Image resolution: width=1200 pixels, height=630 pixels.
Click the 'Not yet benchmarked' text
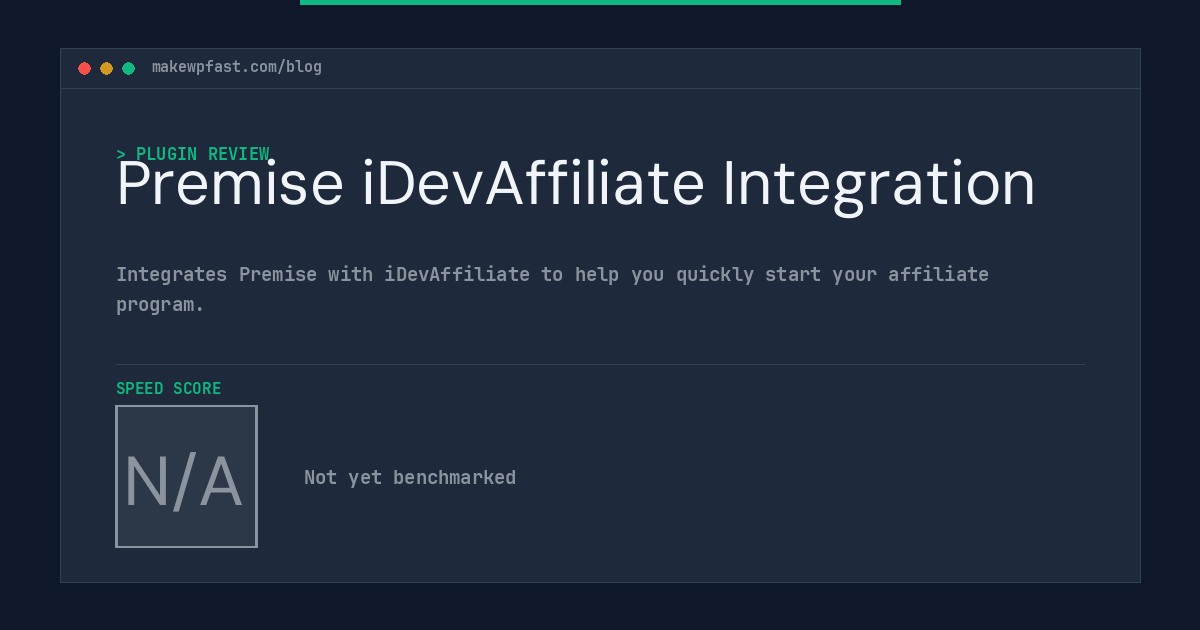(410, 478)
